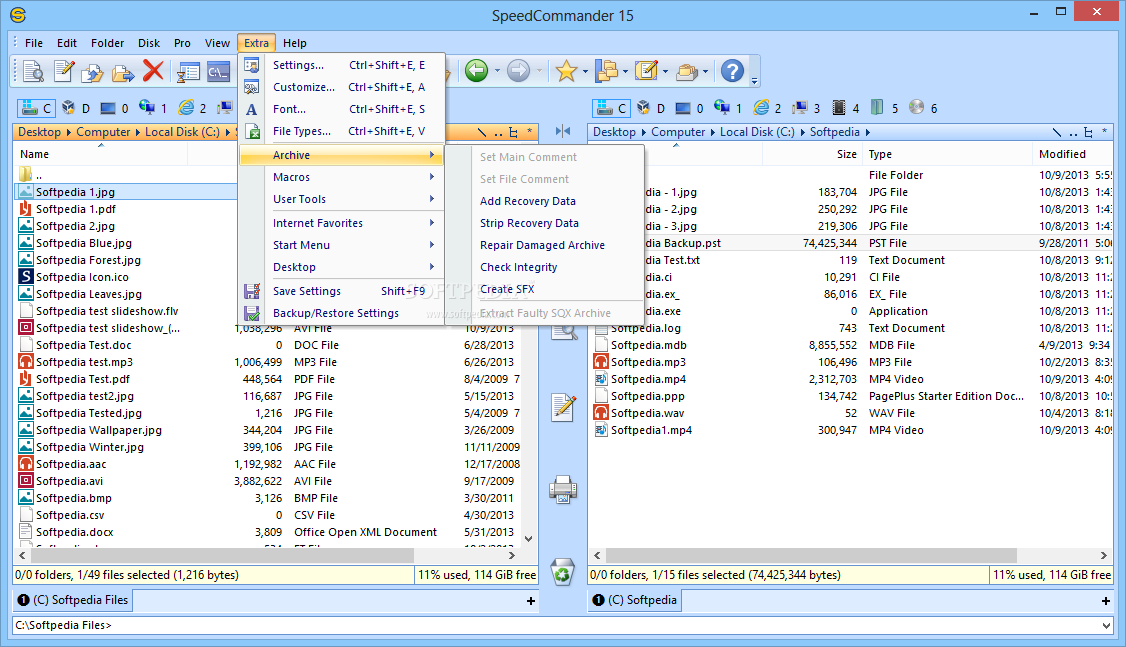Click Computer in right panel breadcrumb
Viewport: 1126px width, 647px height.
coord(678,132)
